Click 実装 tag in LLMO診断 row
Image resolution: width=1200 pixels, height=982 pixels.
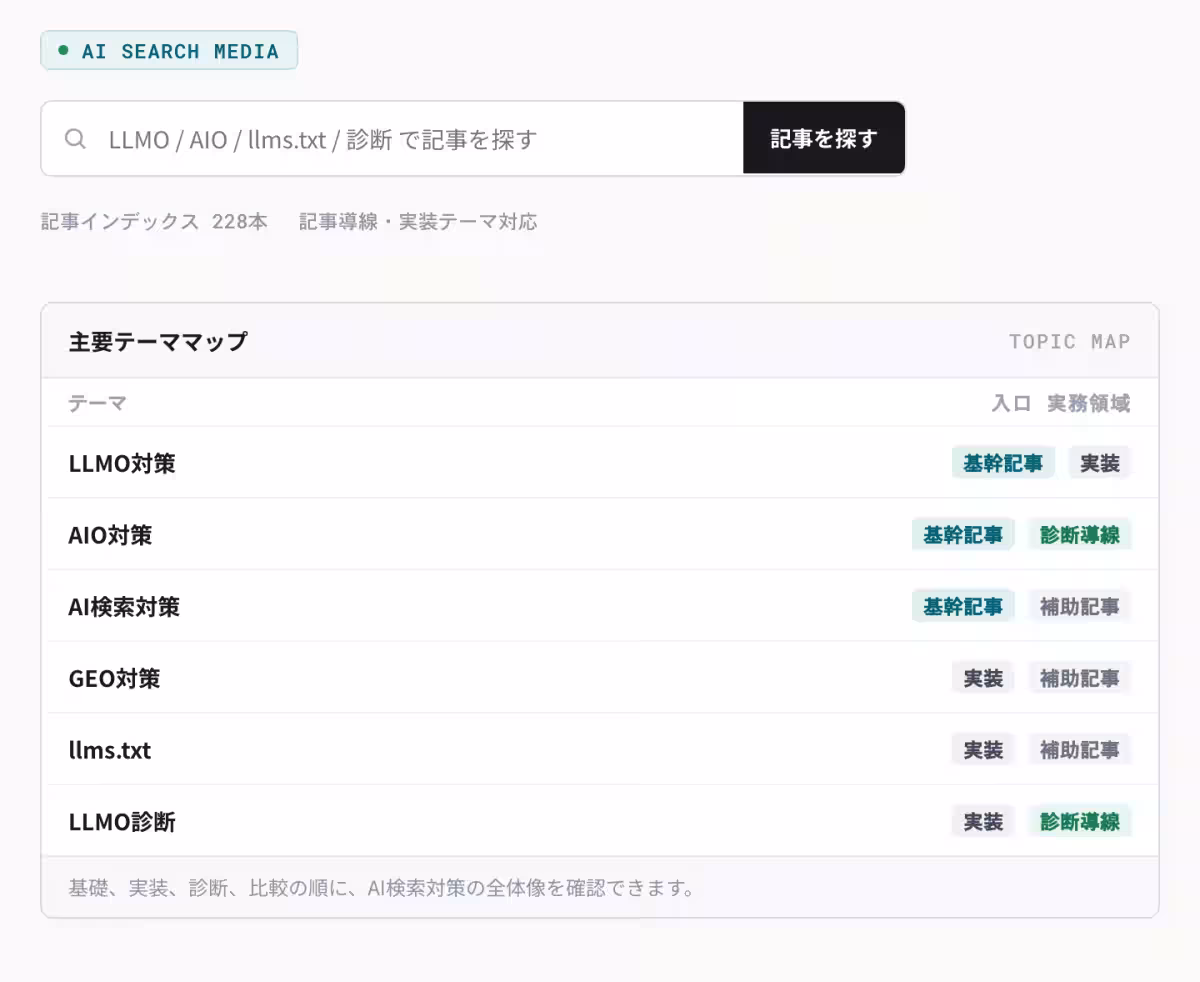click(x=983, y=821)
